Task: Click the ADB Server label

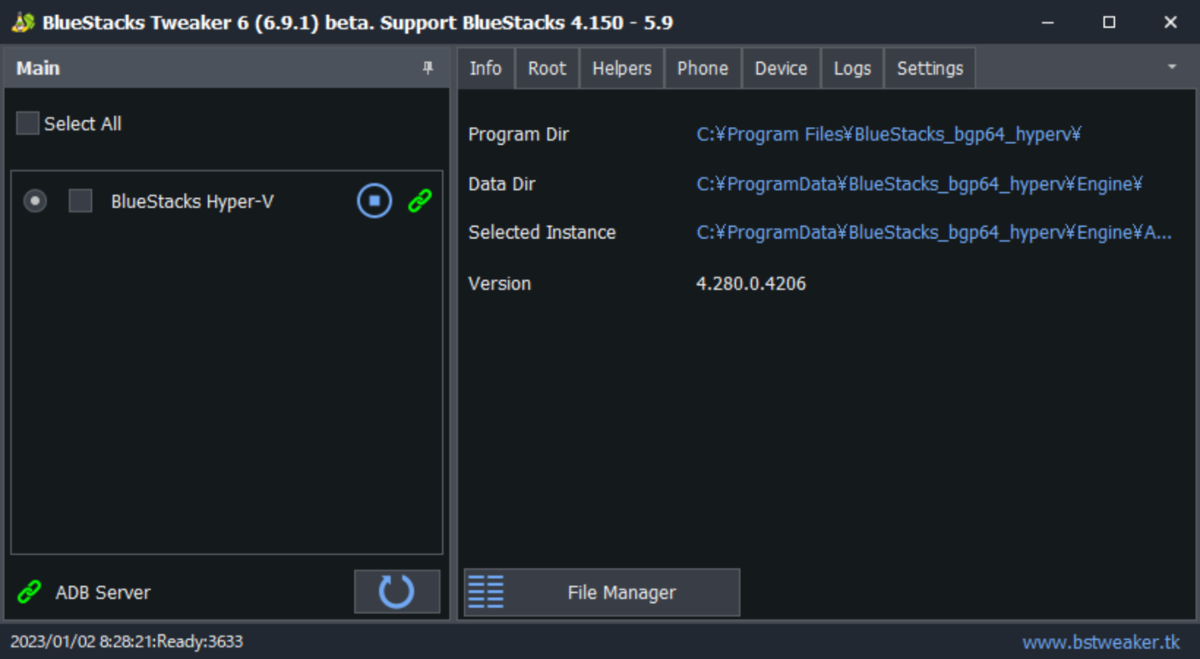Action: [x=103, y=592]
